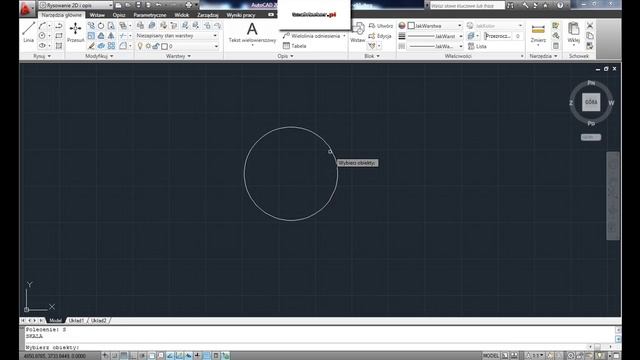Expand the Opis panel
640x360 pixels.
click(x=285, y=56)
